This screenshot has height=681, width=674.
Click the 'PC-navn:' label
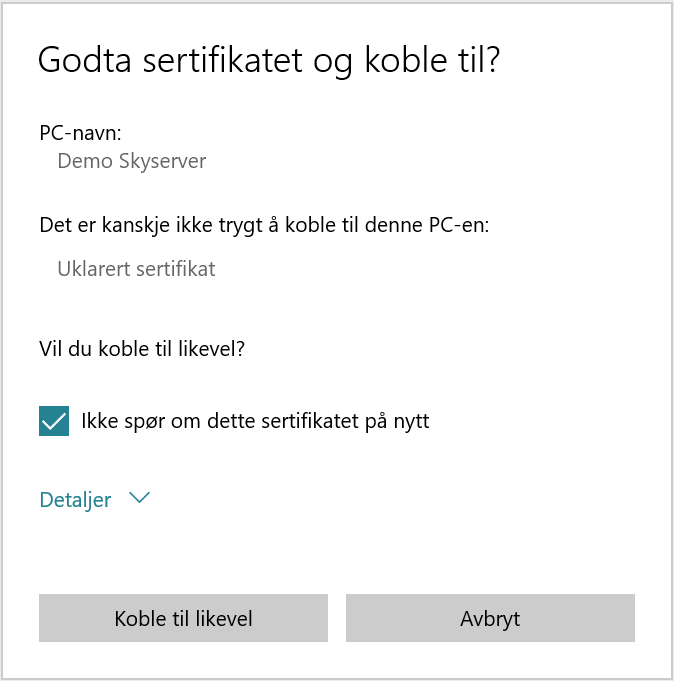point(80,132)
